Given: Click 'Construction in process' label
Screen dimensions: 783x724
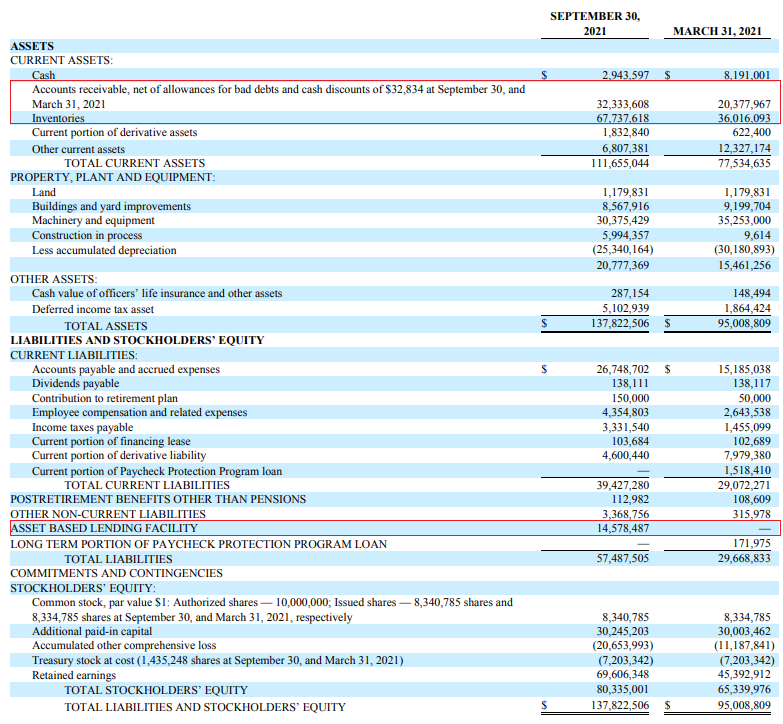Looking at the screenshot, I should (87, 235).
